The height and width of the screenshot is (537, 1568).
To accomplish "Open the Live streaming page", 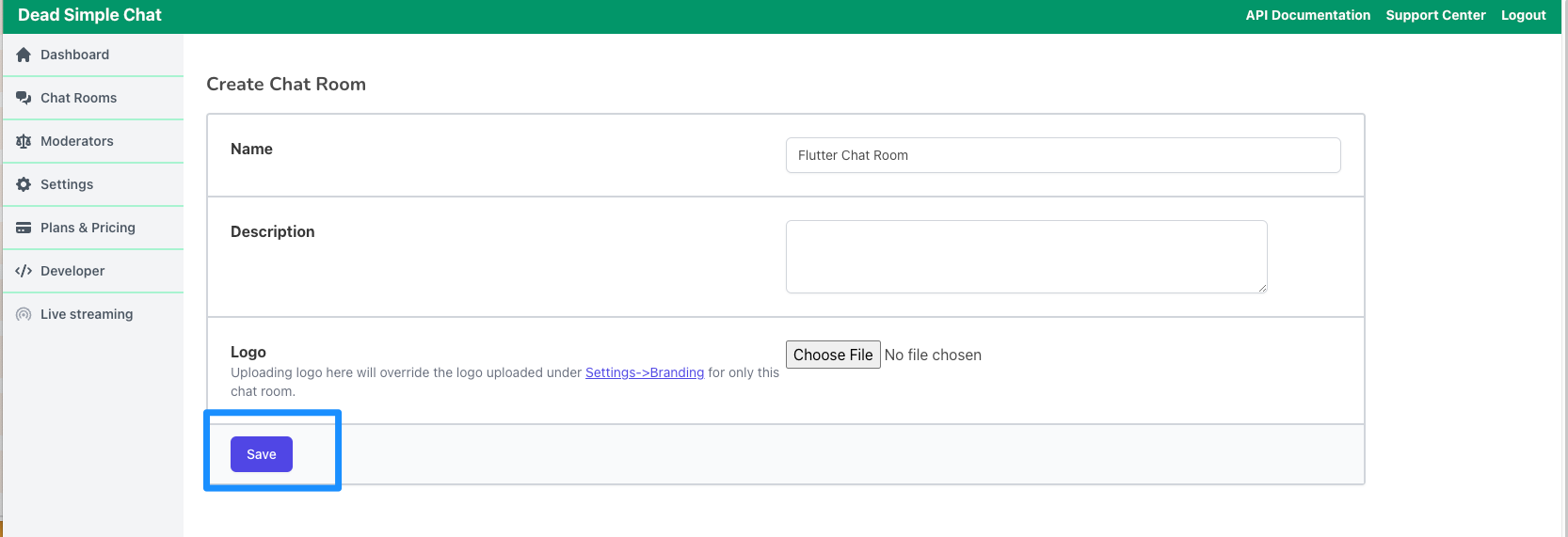I will coord(93,314).
